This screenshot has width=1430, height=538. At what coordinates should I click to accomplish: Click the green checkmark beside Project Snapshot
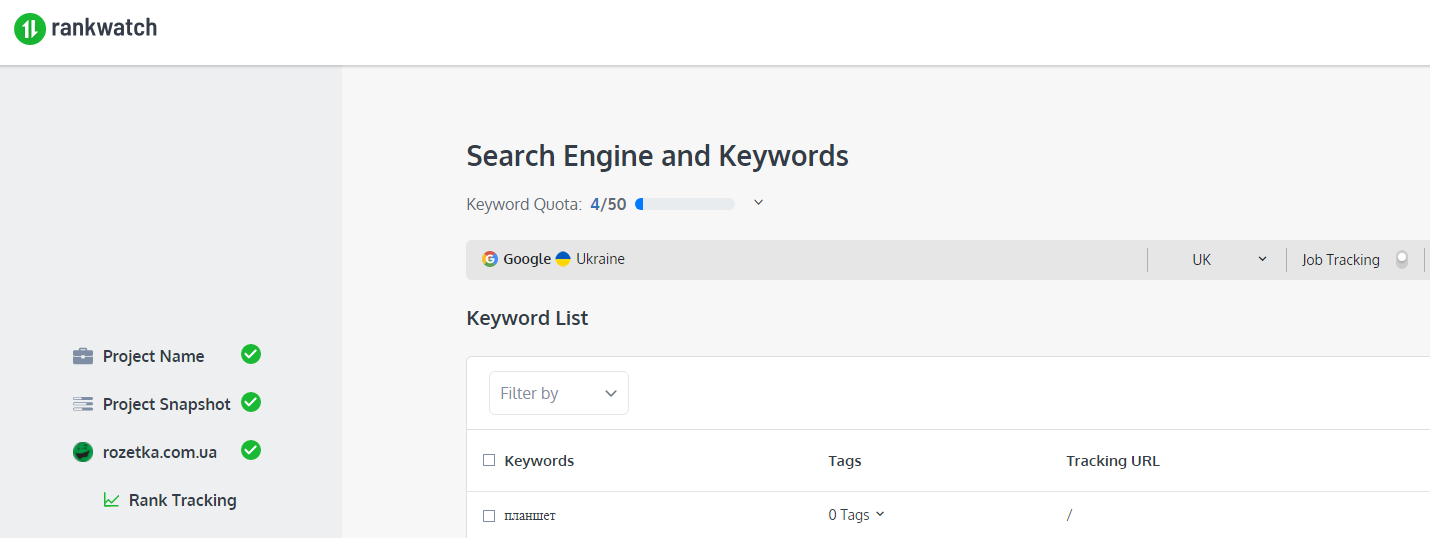(x=251, y=402)
